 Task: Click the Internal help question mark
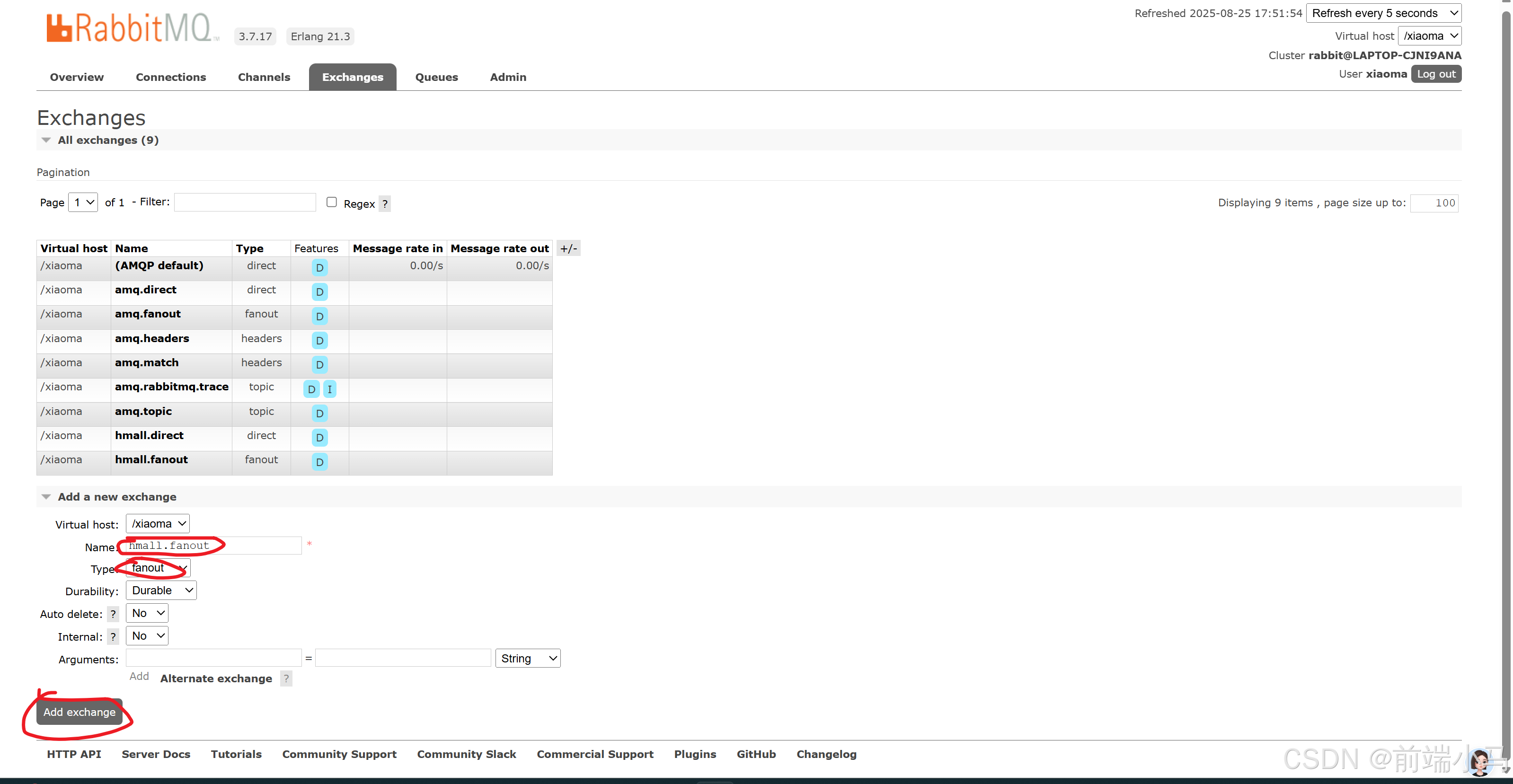tap(114, 636)
